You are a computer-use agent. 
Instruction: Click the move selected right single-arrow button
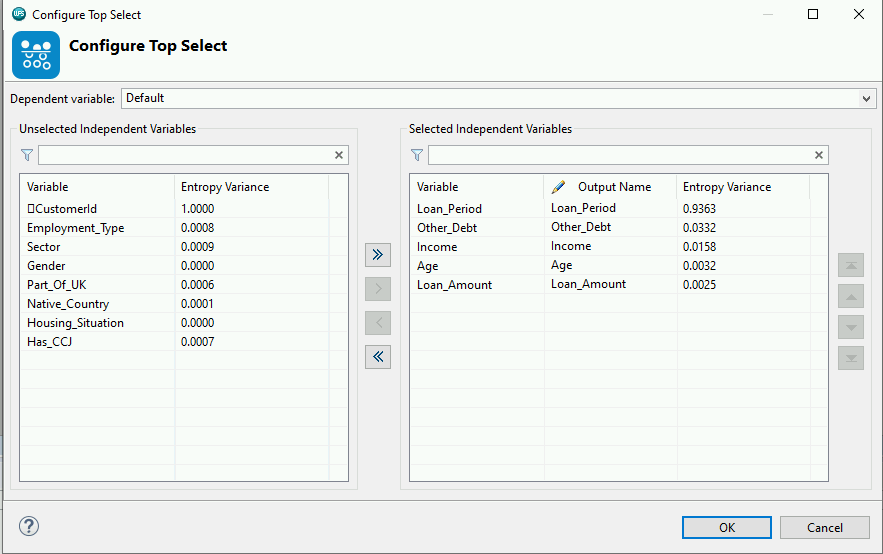click(x=378, y=289)
